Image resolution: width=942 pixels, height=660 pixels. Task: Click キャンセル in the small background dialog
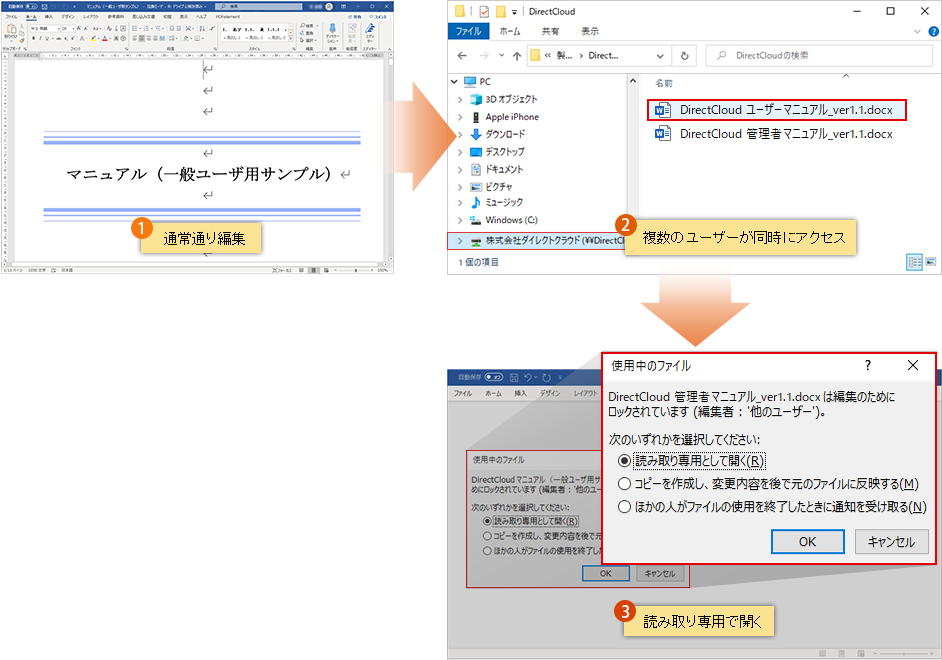coord(660,574)
